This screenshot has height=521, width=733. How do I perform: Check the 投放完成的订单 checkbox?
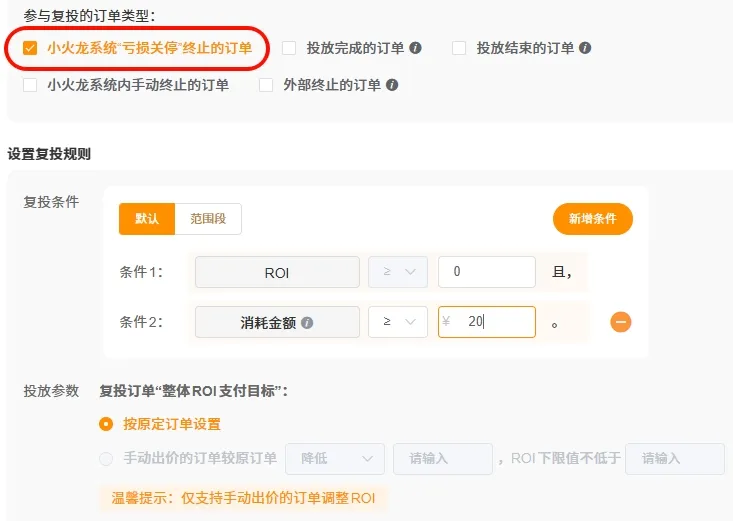click(289, 48)
